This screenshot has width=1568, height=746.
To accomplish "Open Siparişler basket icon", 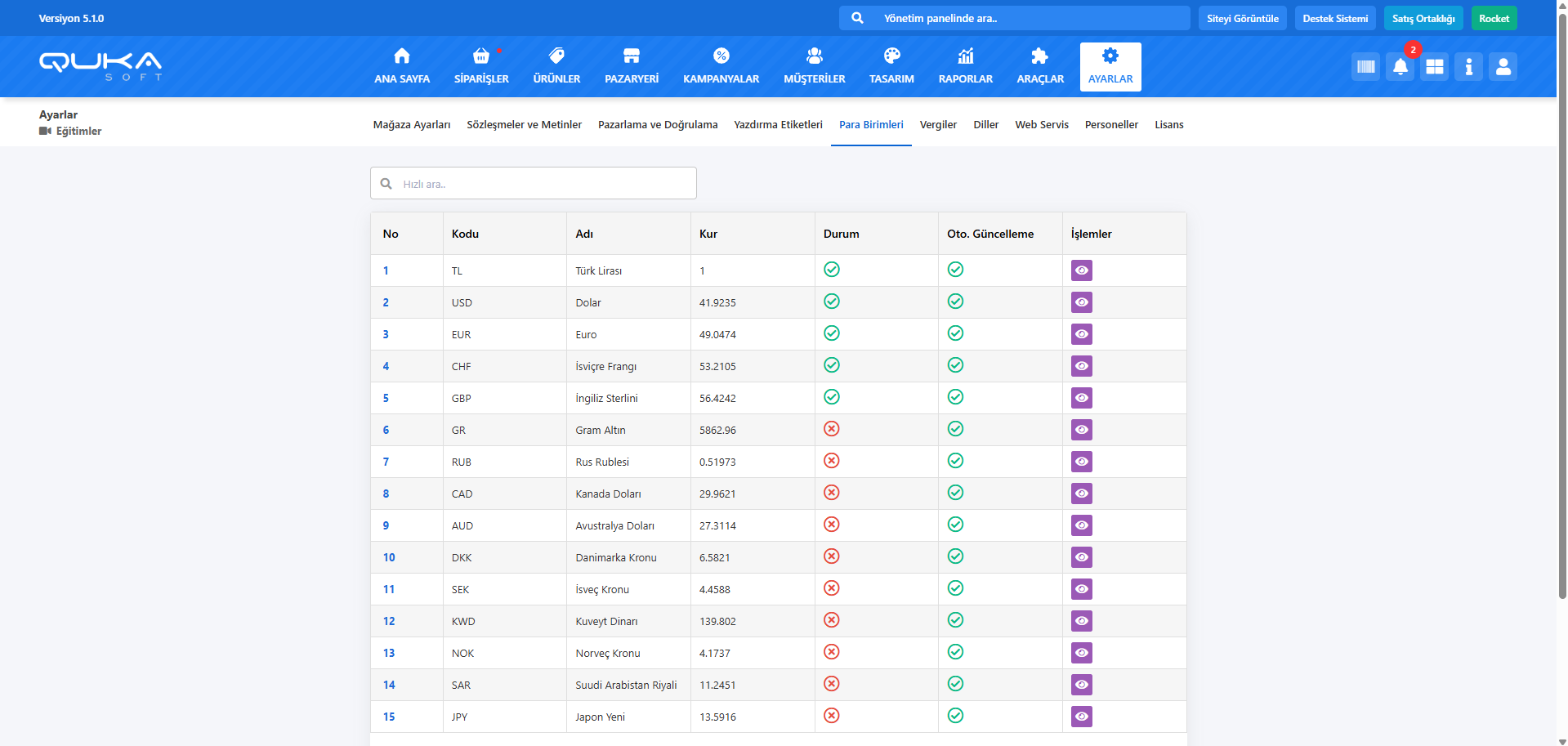I will click(480, 56).
